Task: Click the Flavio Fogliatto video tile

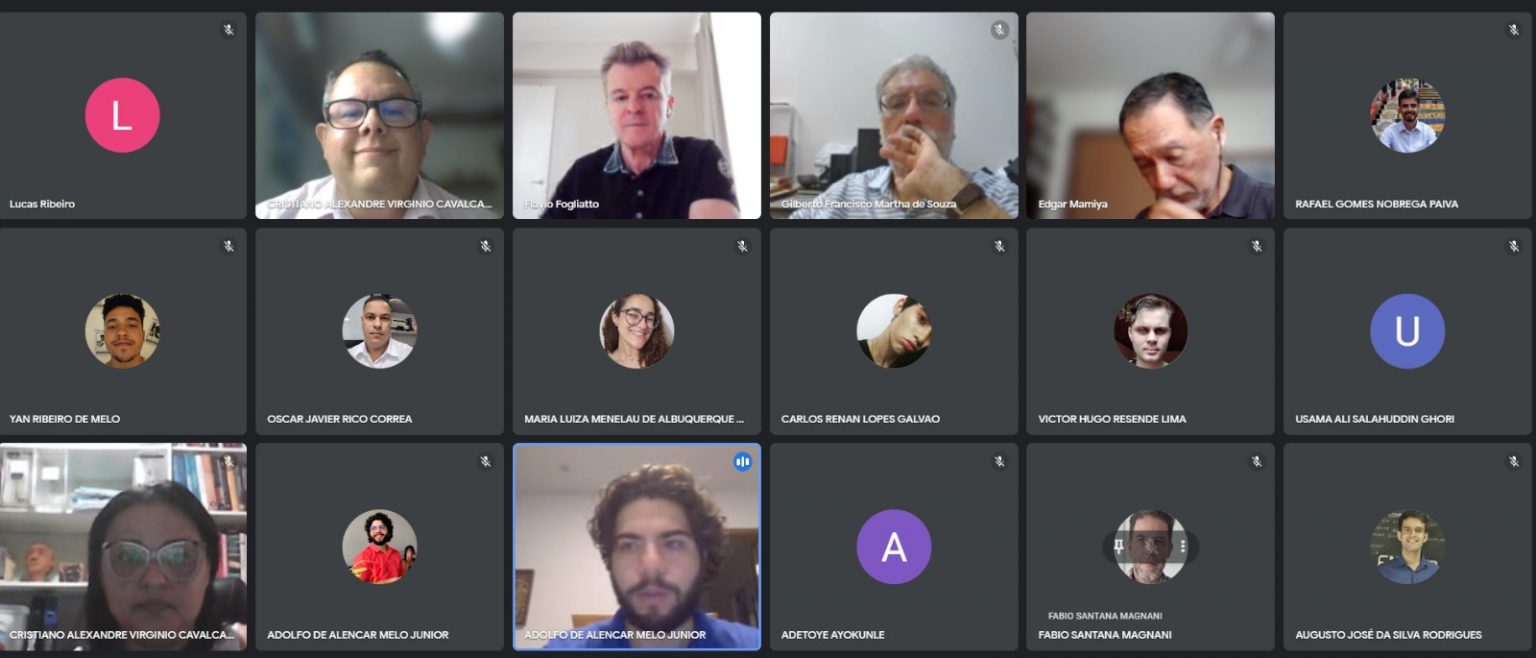Action: [x=637, y=115]
